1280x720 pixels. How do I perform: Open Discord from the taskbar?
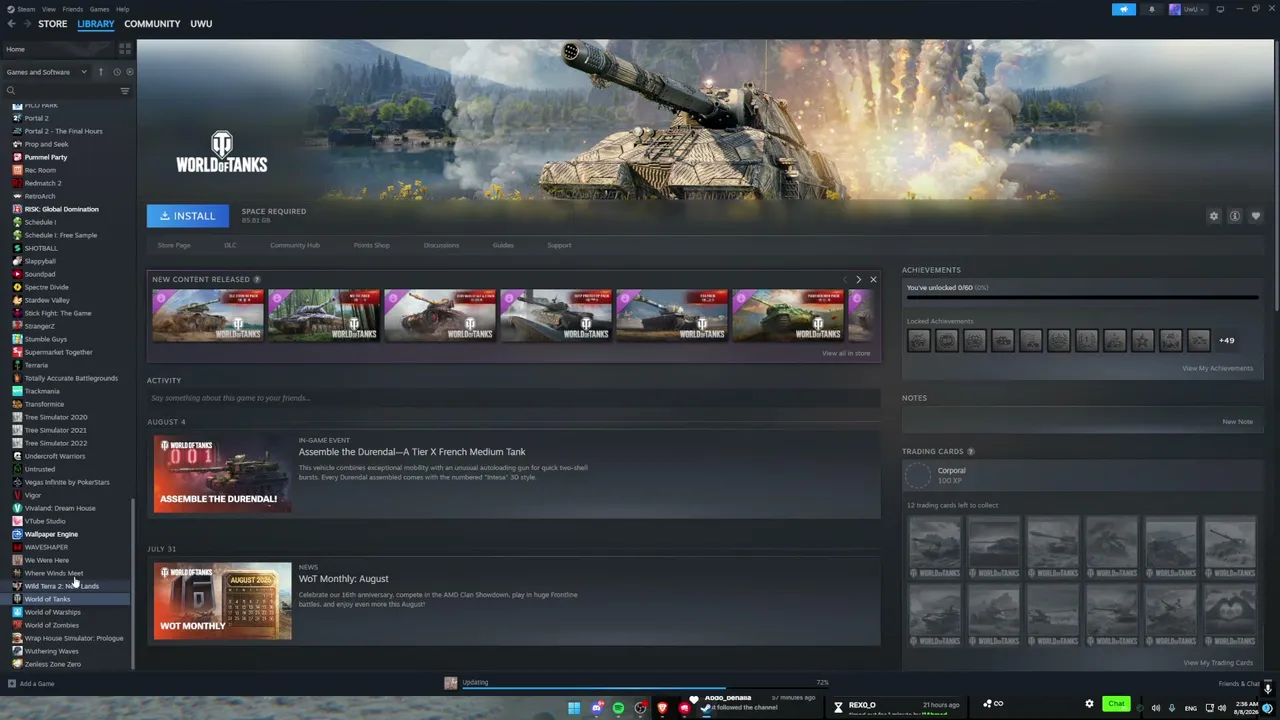[x=596, y=708]
